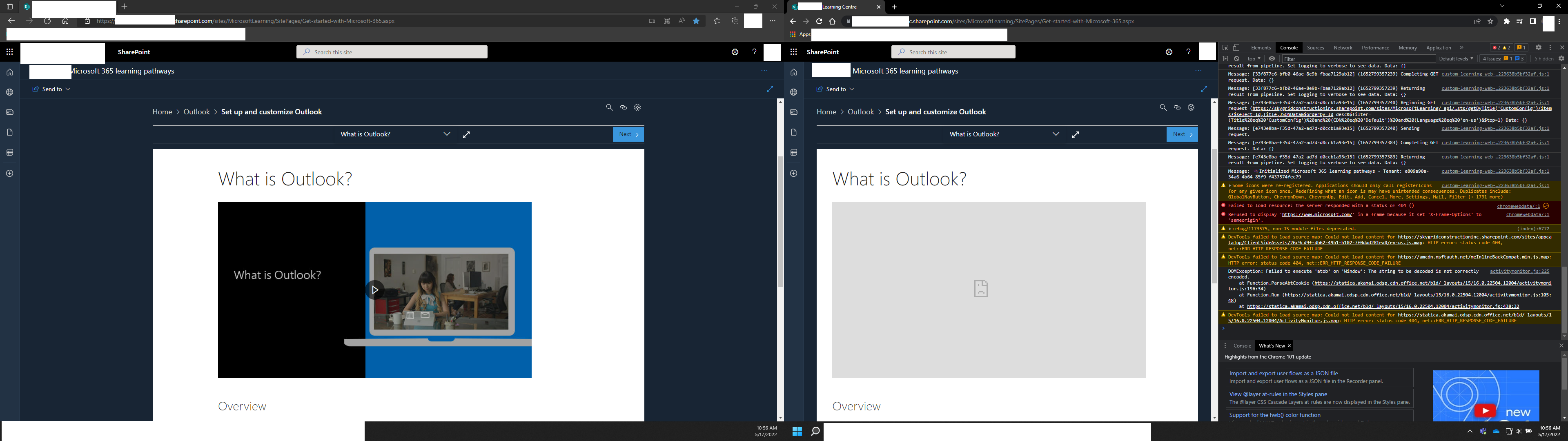Open the Default levels dropdown in the console
Screen dimensions: 1568x441
1457,58
